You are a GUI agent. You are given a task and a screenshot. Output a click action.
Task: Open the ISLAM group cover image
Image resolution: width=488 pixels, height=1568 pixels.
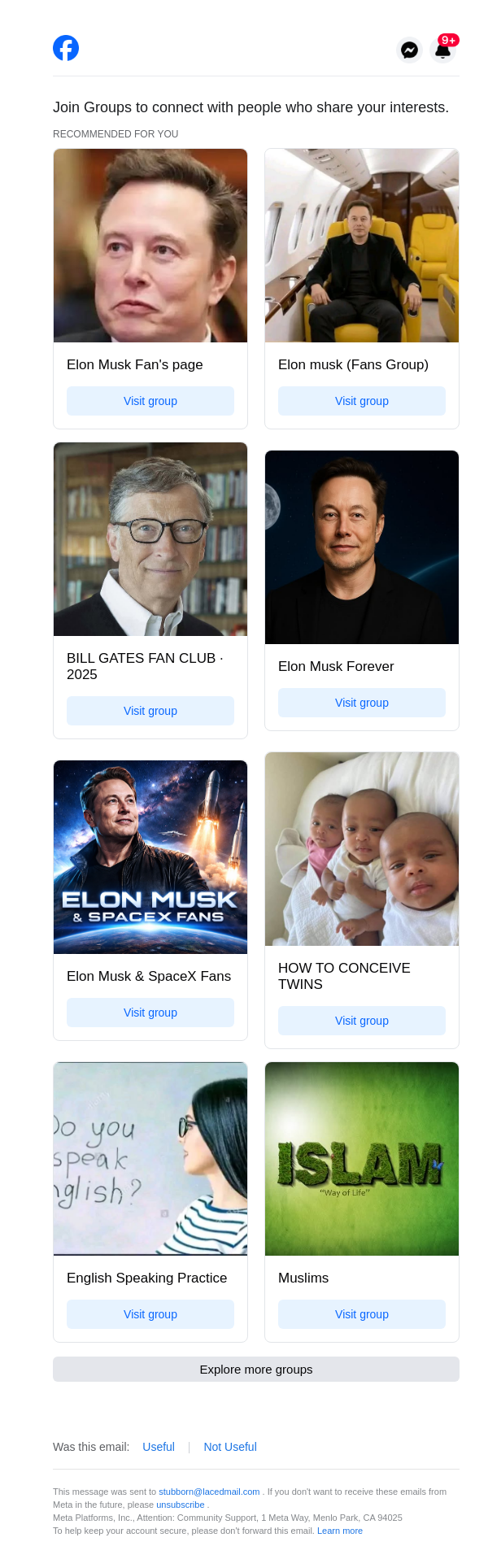(362, 1159)
